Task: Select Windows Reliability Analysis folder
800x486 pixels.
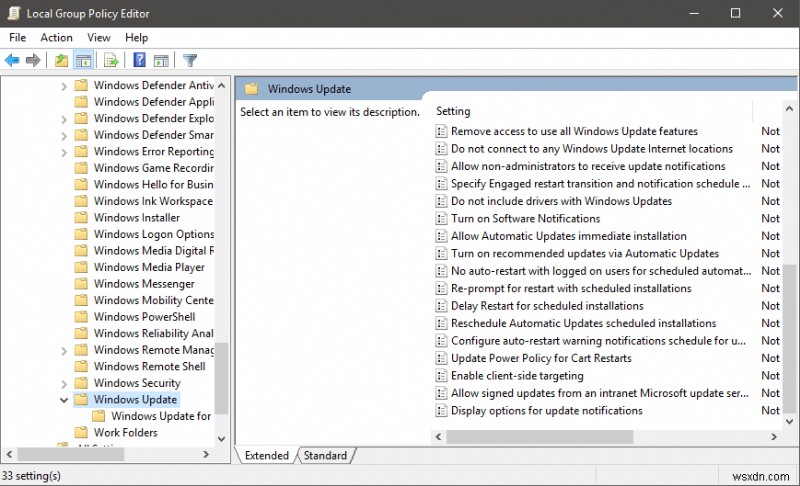Action: (x=154, y=333)
